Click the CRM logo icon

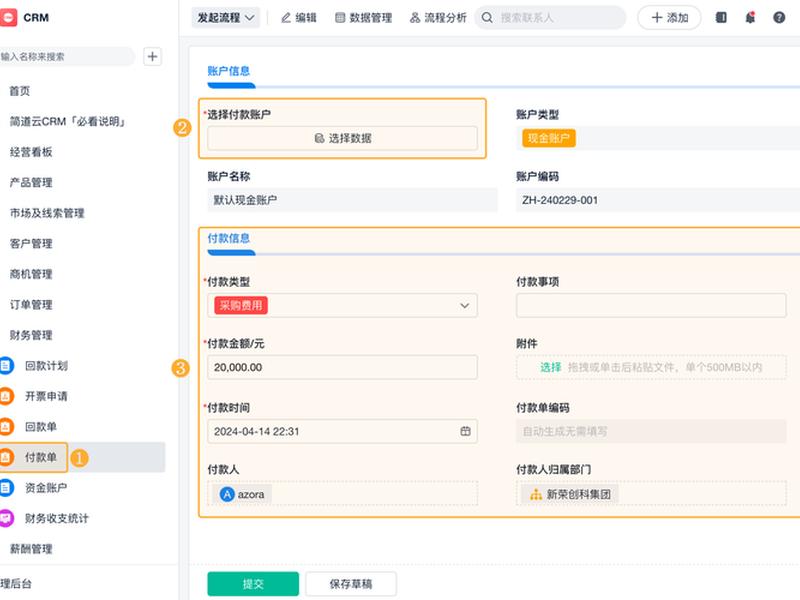[x=8, y=17]
